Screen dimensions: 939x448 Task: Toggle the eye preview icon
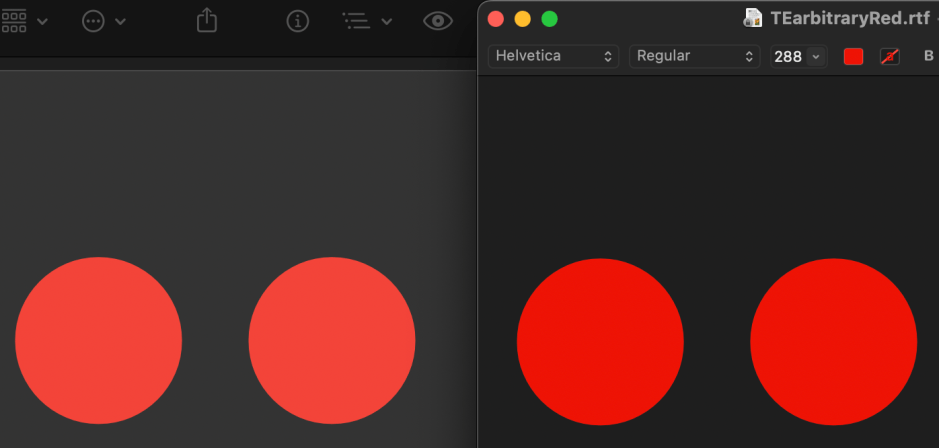(x=438, y=22)
